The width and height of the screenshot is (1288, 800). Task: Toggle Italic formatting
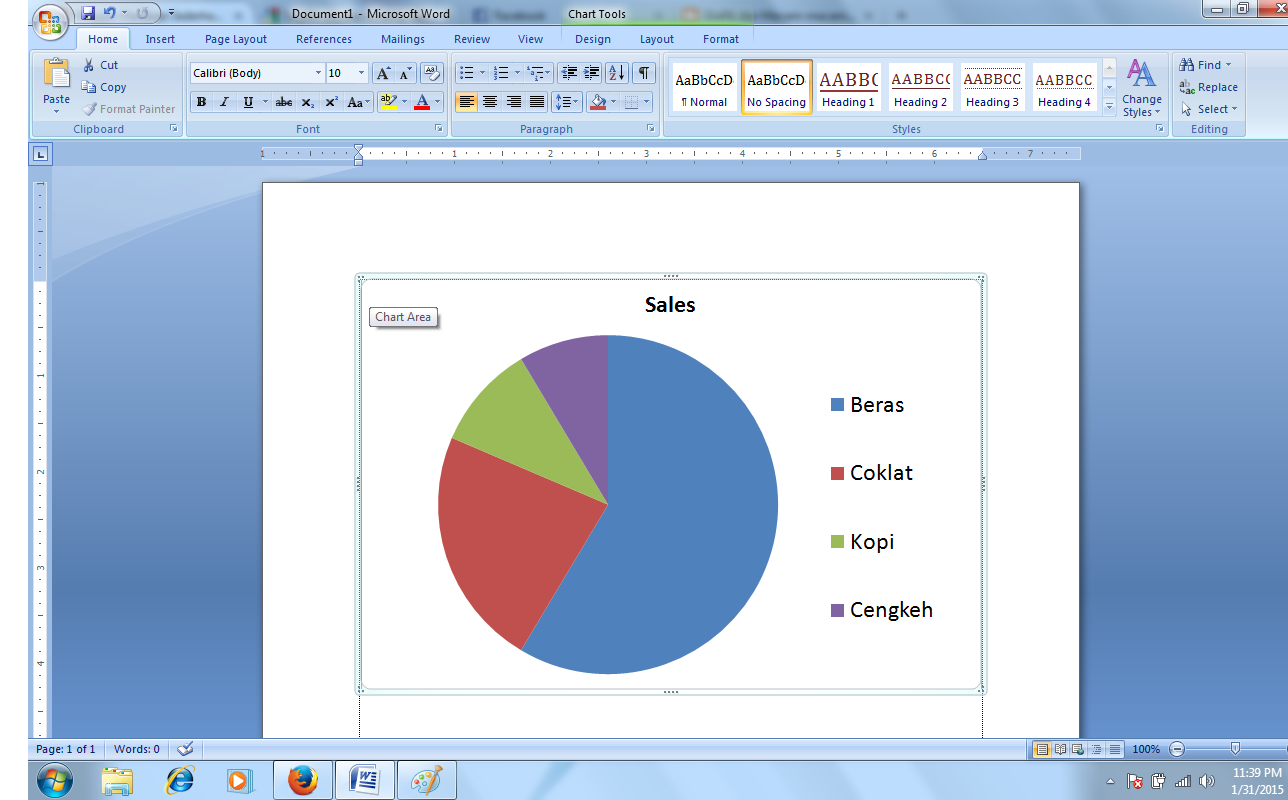click(224, 102)
